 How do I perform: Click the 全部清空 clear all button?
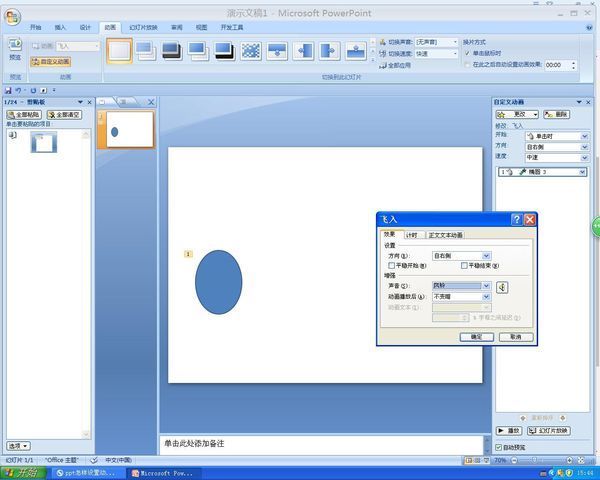pyautogui.click(x=67, y=115)
